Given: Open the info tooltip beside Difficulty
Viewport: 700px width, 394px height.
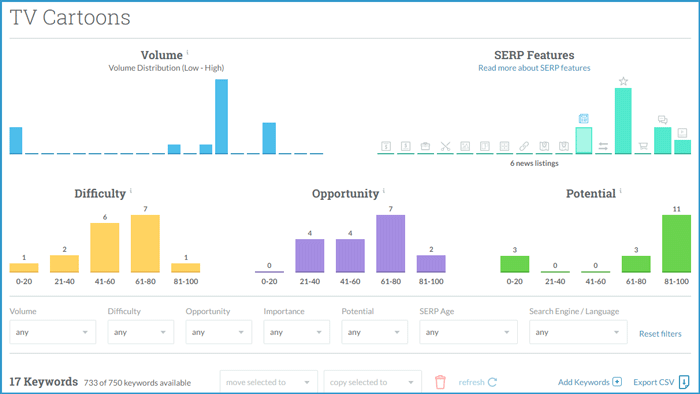Looking at the screenshot, I should pos(131,191).
